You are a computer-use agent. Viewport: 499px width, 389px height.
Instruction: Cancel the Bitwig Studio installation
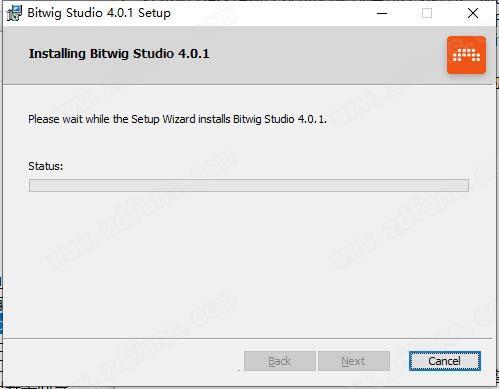445,361
